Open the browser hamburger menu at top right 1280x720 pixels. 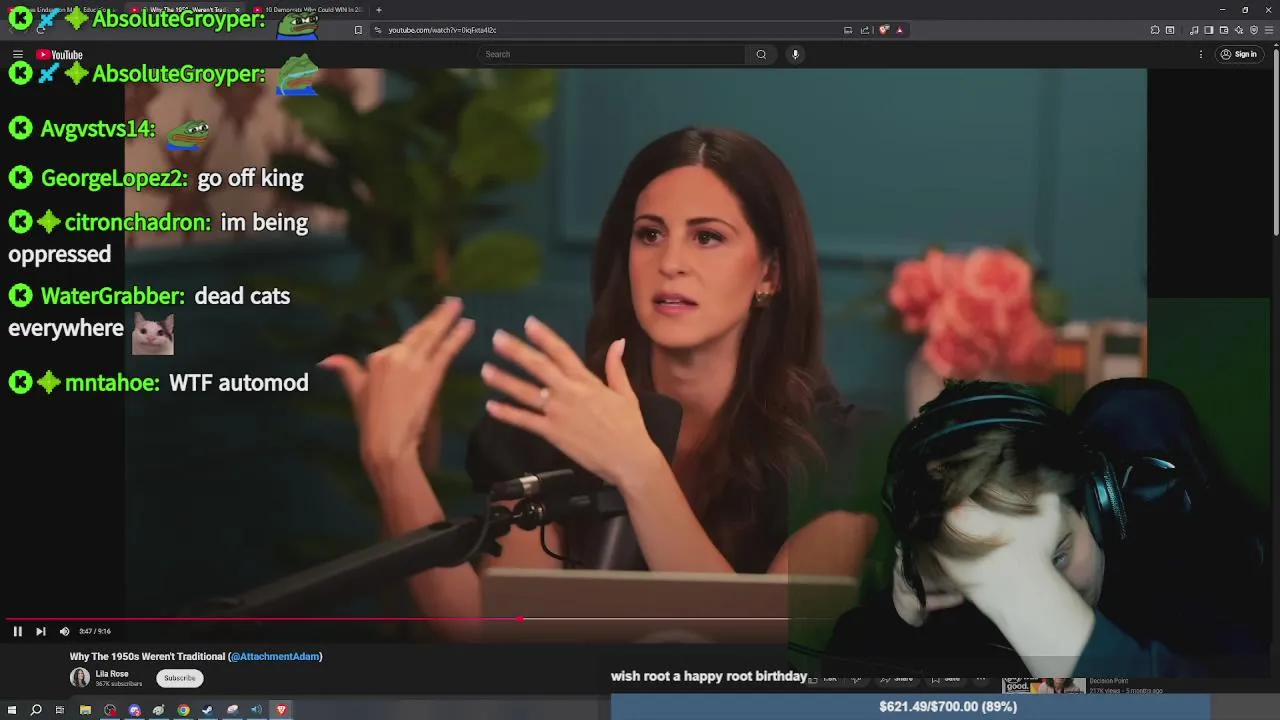(1270, 30)
